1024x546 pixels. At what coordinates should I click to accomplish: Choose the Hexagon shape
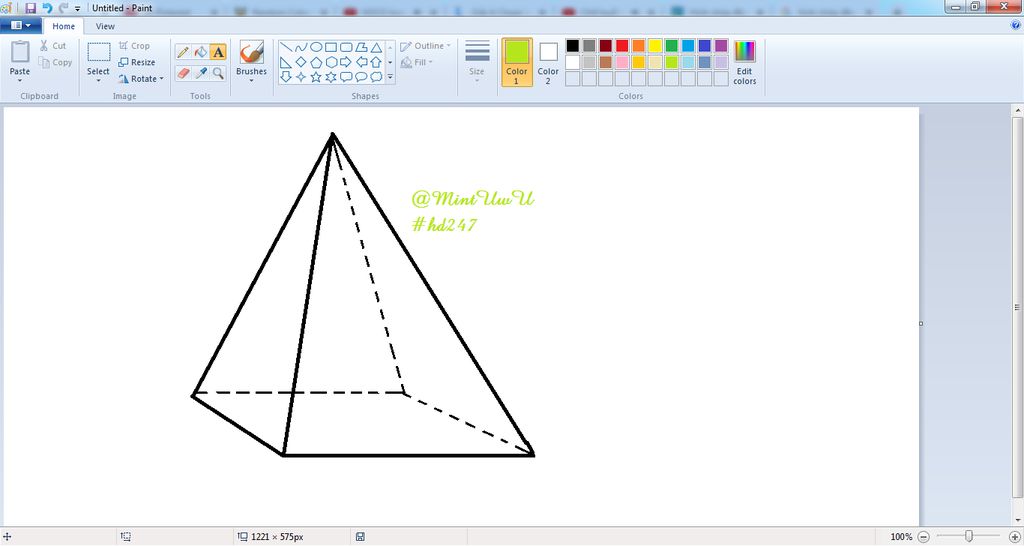[330, 62]
